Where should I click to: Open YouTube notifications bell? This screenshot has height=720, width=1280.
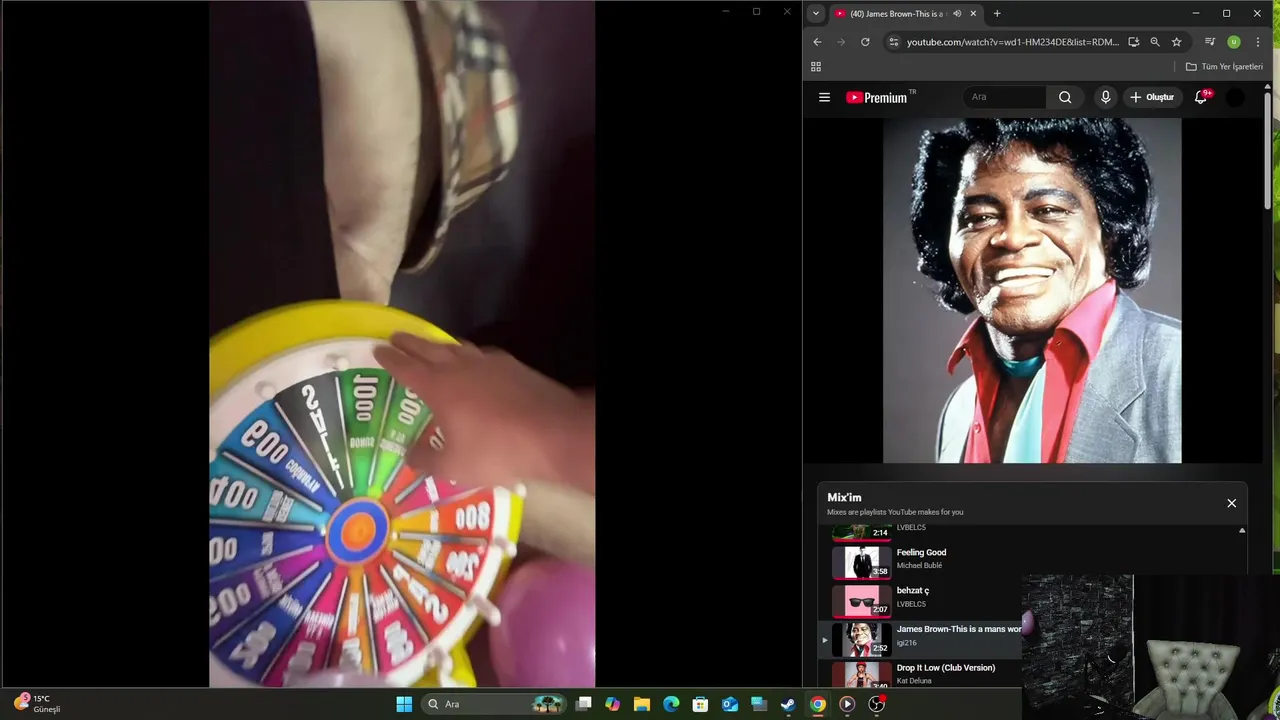pyautogui.click(x=1201, y=97)
